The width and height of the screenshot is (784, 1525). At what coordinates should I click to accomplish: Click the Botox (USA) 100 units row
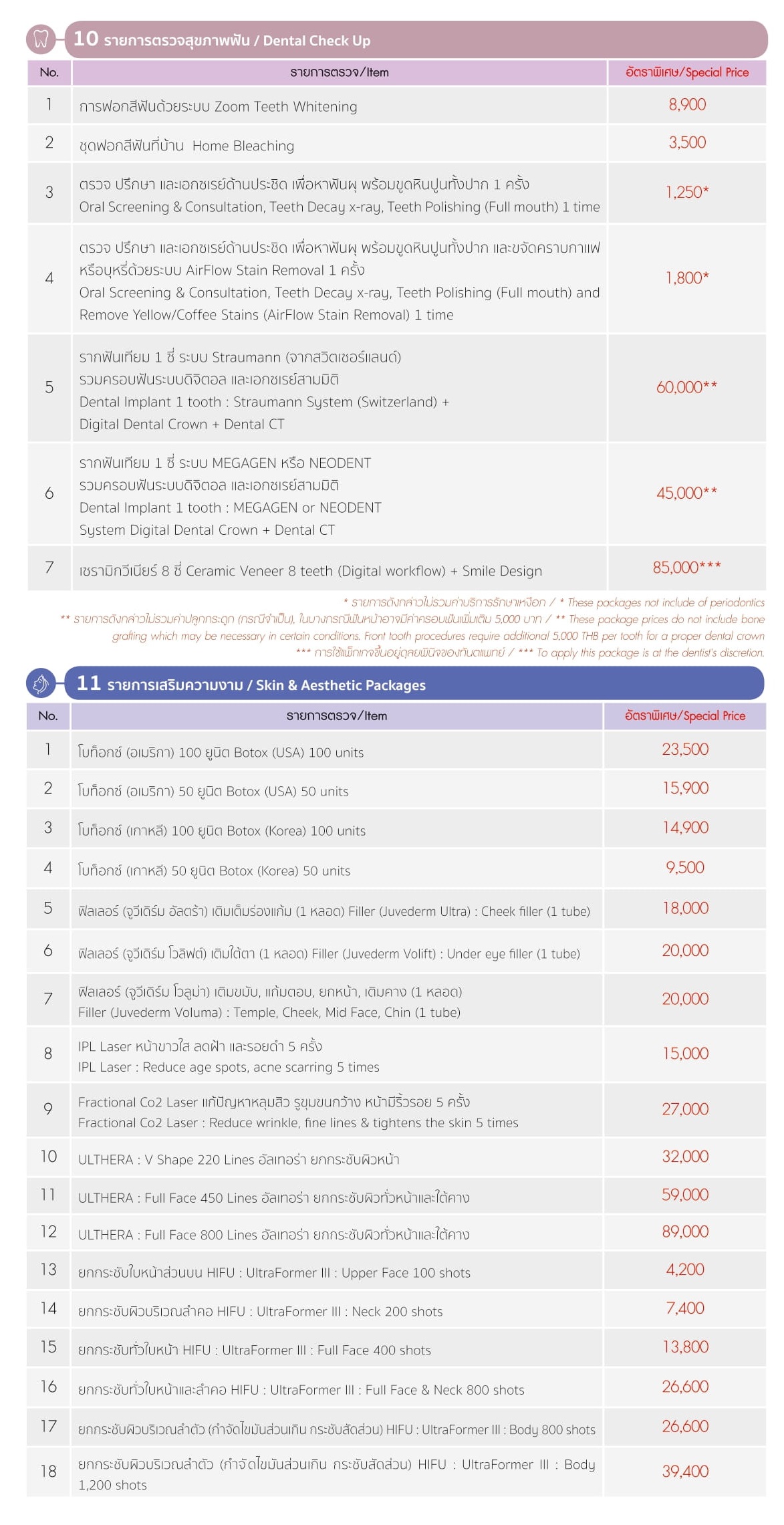coord(221,752)
